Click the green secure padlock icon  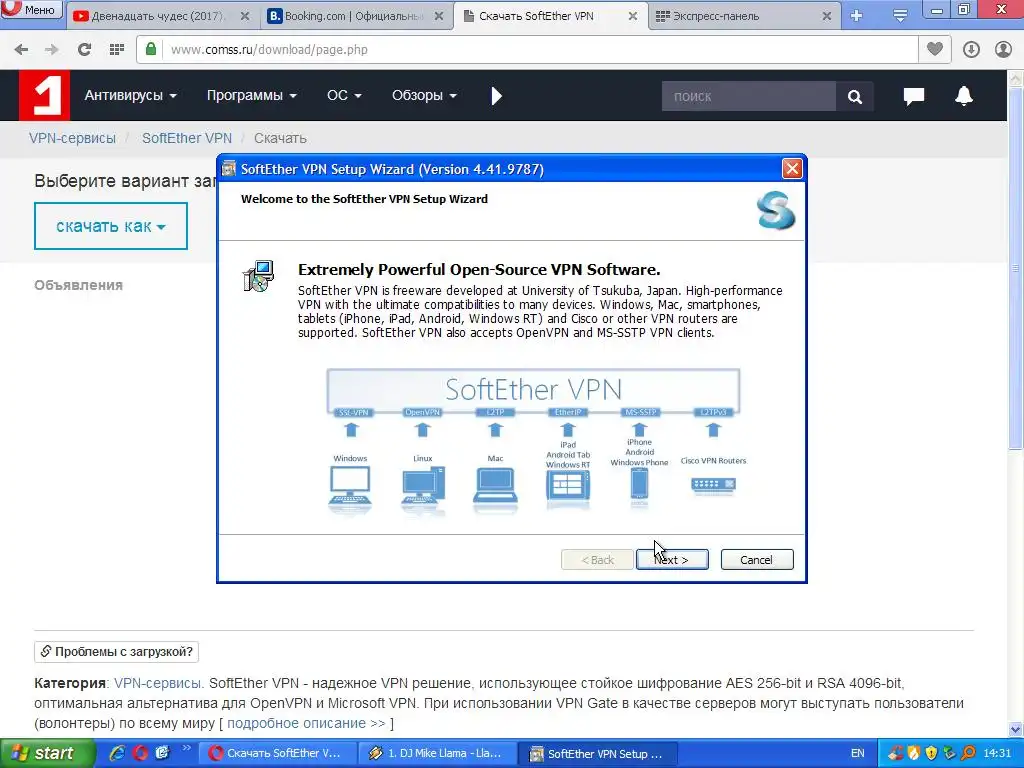point(151,49)
